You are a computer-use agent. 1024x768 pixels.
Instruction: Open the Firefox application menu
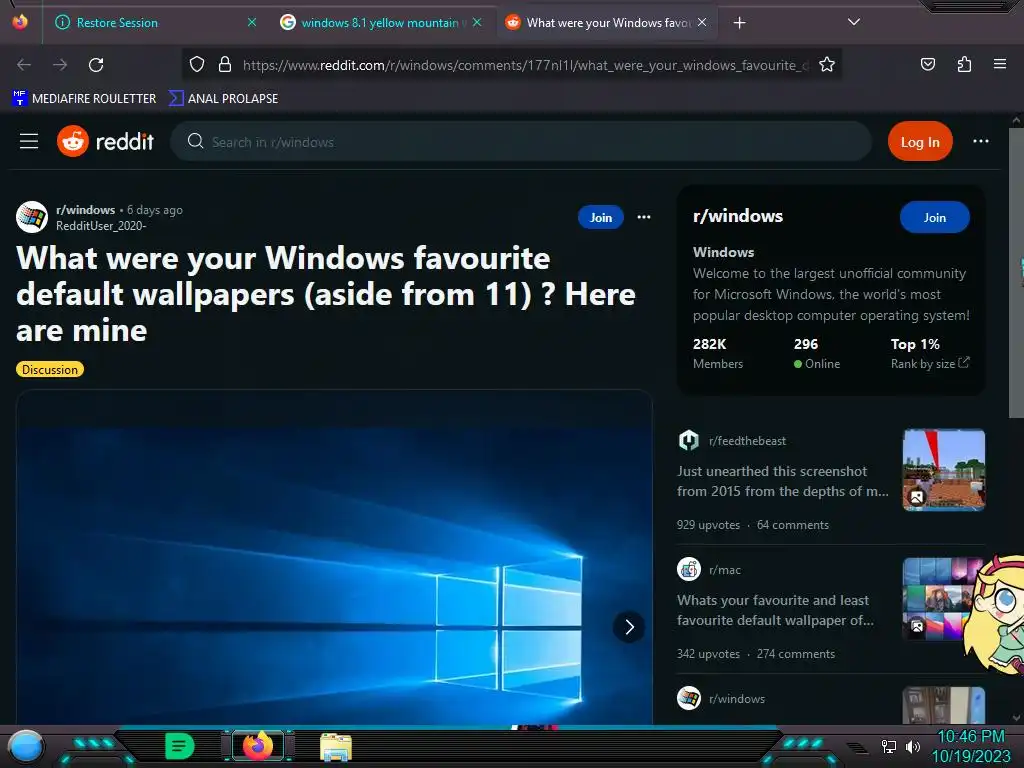999,64
